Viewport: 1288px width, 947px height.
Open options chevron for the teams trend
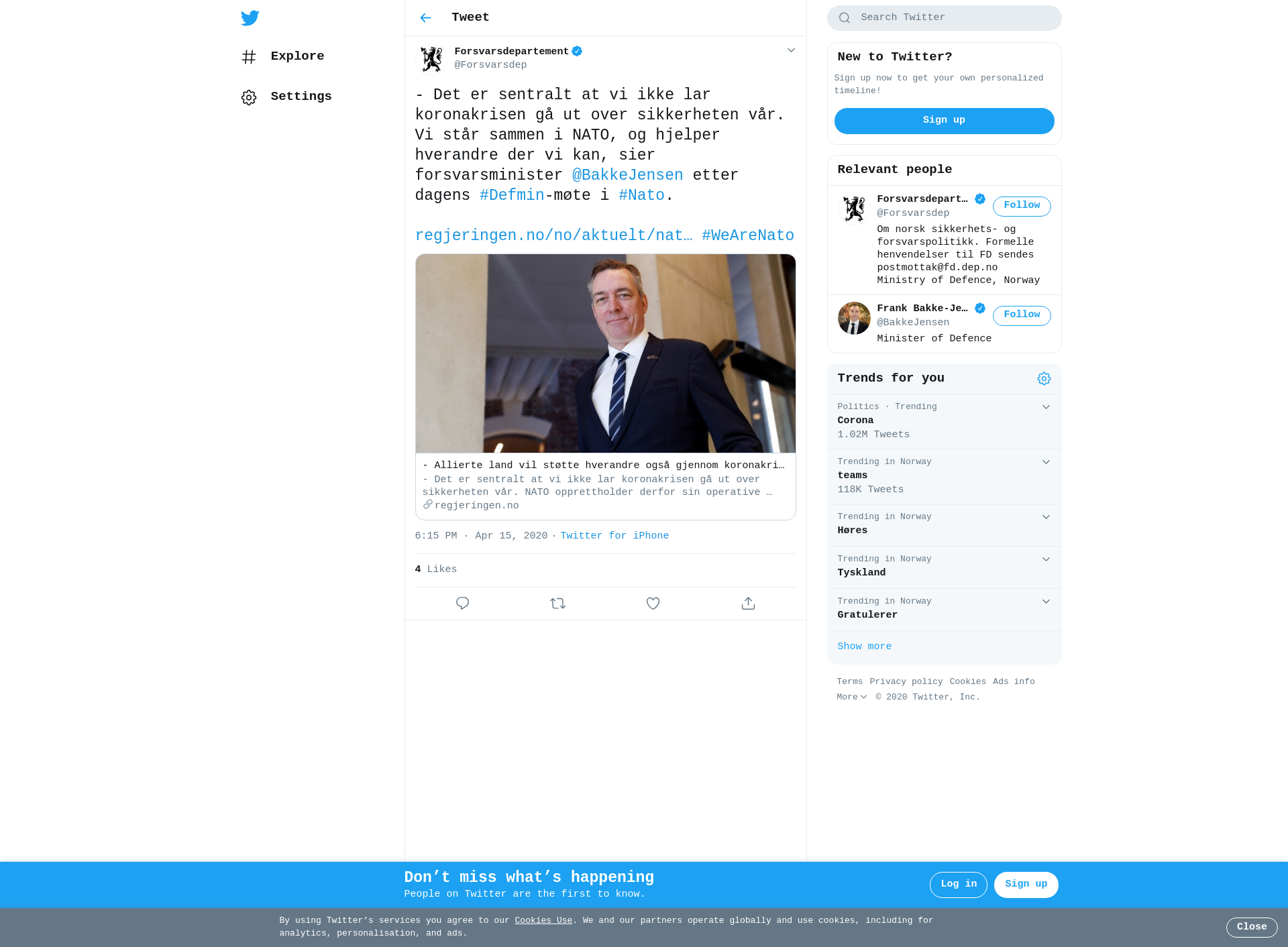[1046, 462]
